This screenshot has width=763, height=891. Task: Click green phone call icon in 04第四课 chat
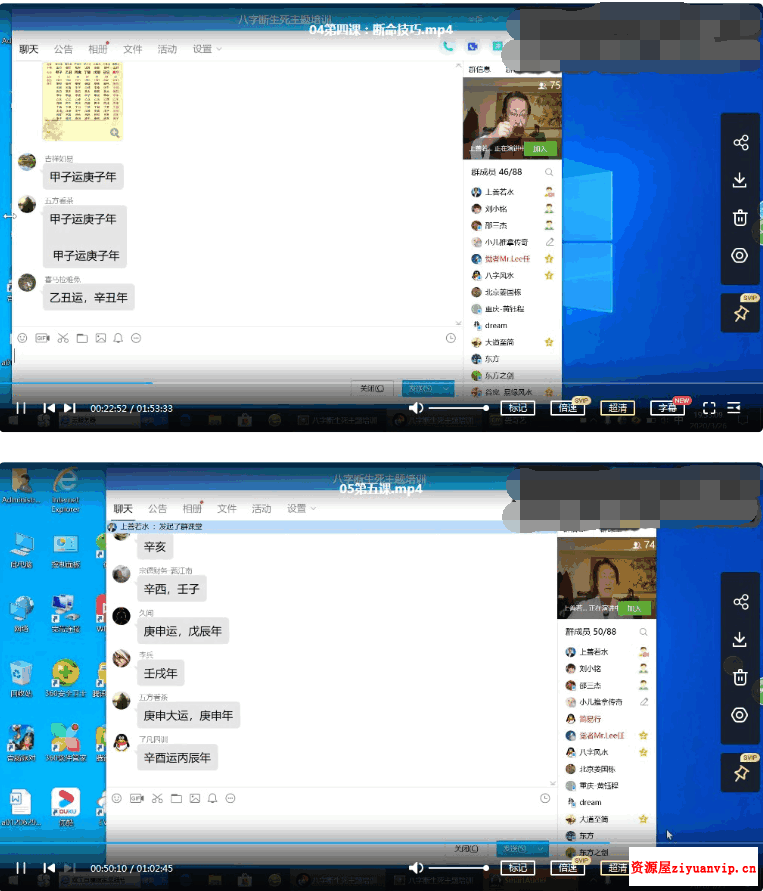click(x=448, y=47)
